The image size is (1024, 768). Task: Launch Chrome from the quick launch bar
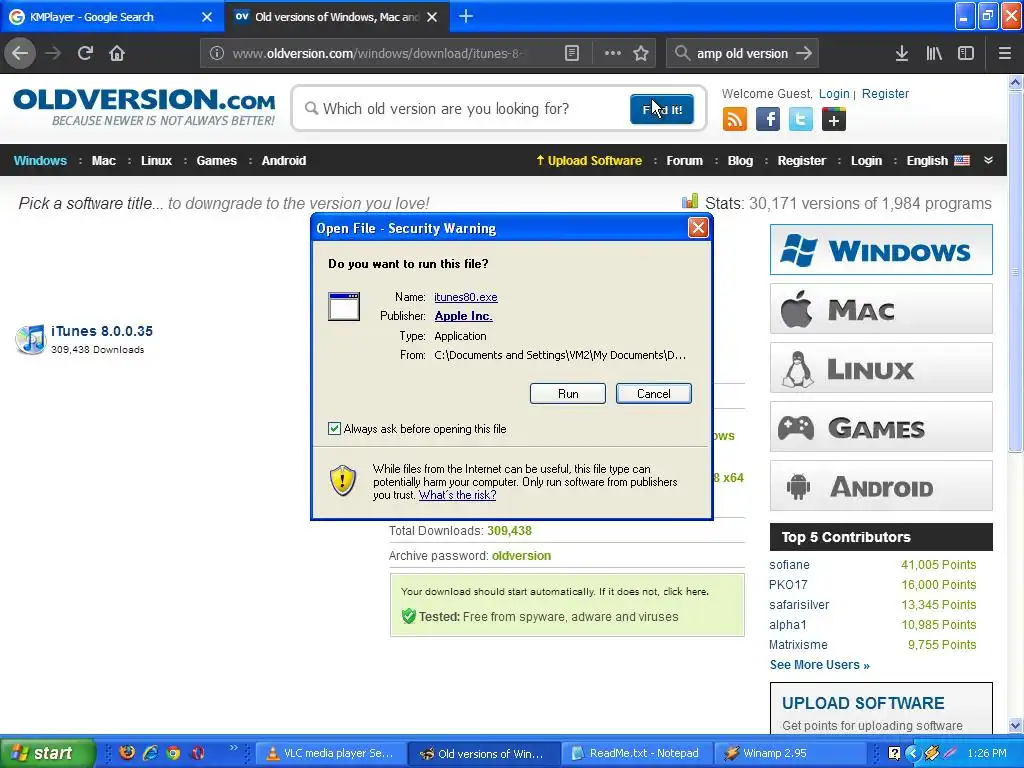tap(174, 753)
